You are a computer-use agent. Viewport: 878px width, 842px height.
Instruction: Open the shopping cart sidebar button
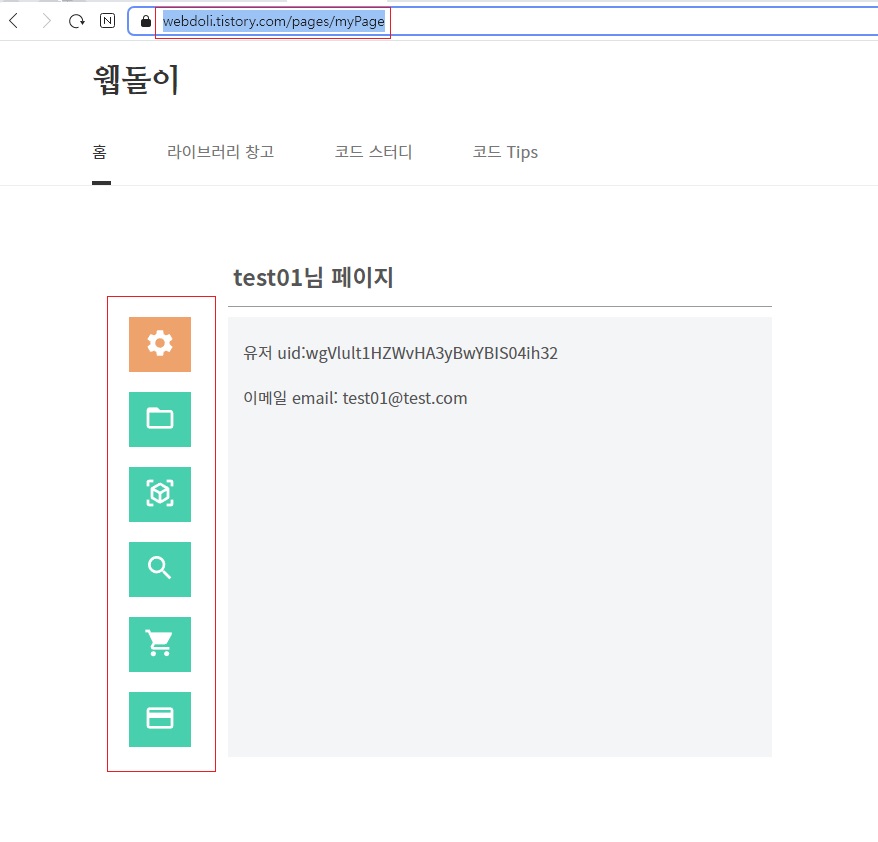coord(160,644)
